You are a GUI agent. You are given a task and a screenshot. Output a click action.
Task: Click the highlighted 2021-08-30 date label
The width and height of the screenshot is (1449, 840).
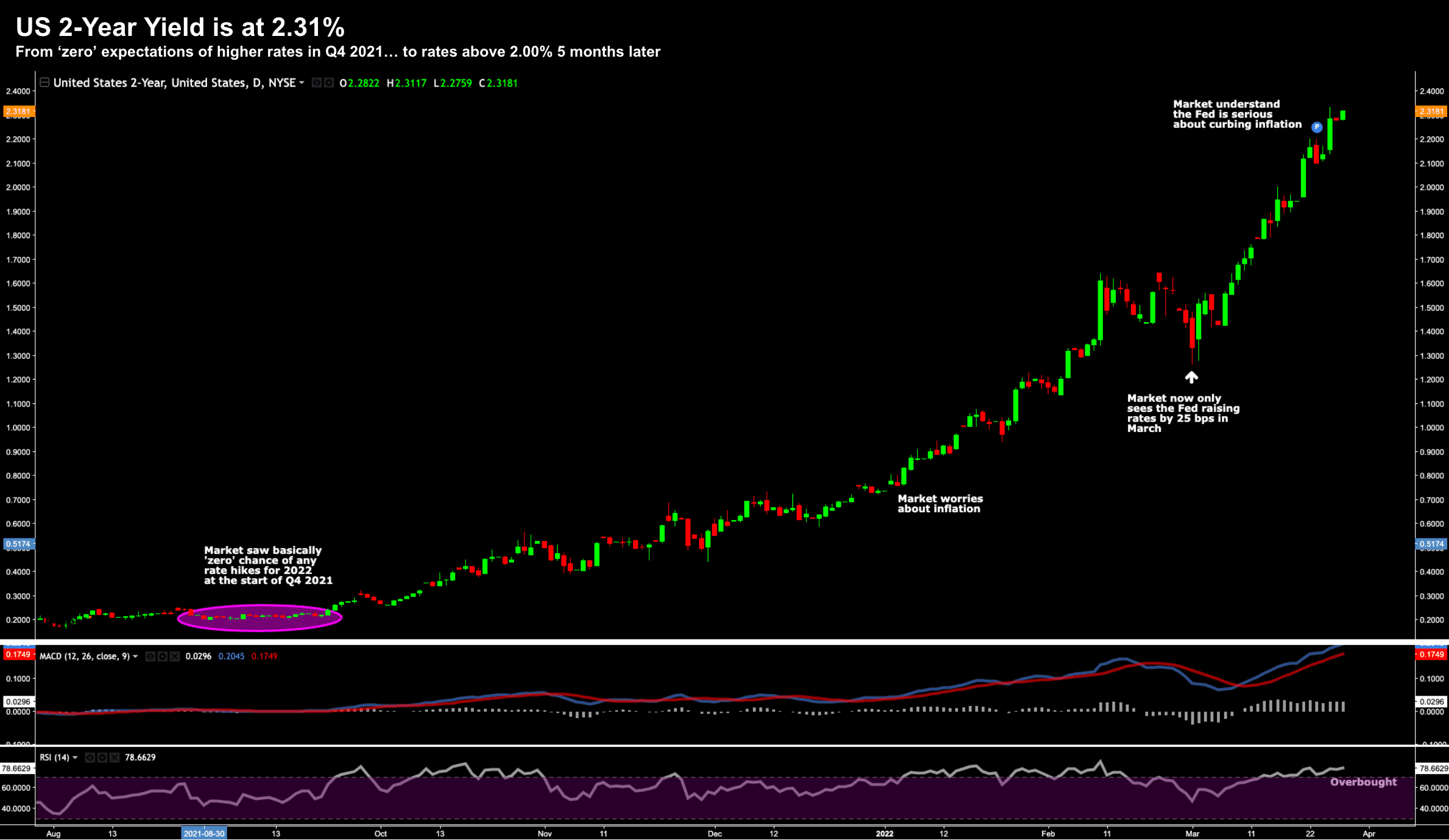coord(203,833)
